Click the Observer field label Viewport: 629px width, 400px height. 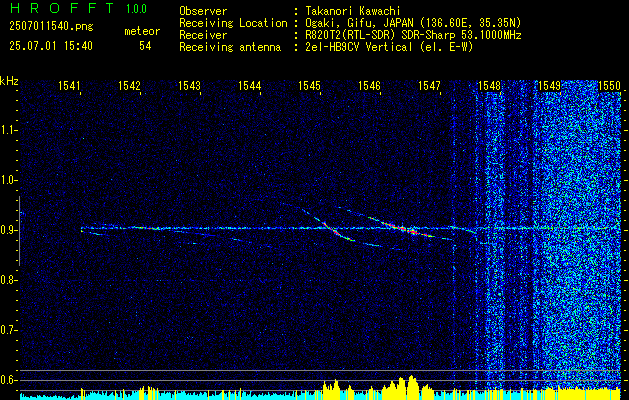[203, 11]
